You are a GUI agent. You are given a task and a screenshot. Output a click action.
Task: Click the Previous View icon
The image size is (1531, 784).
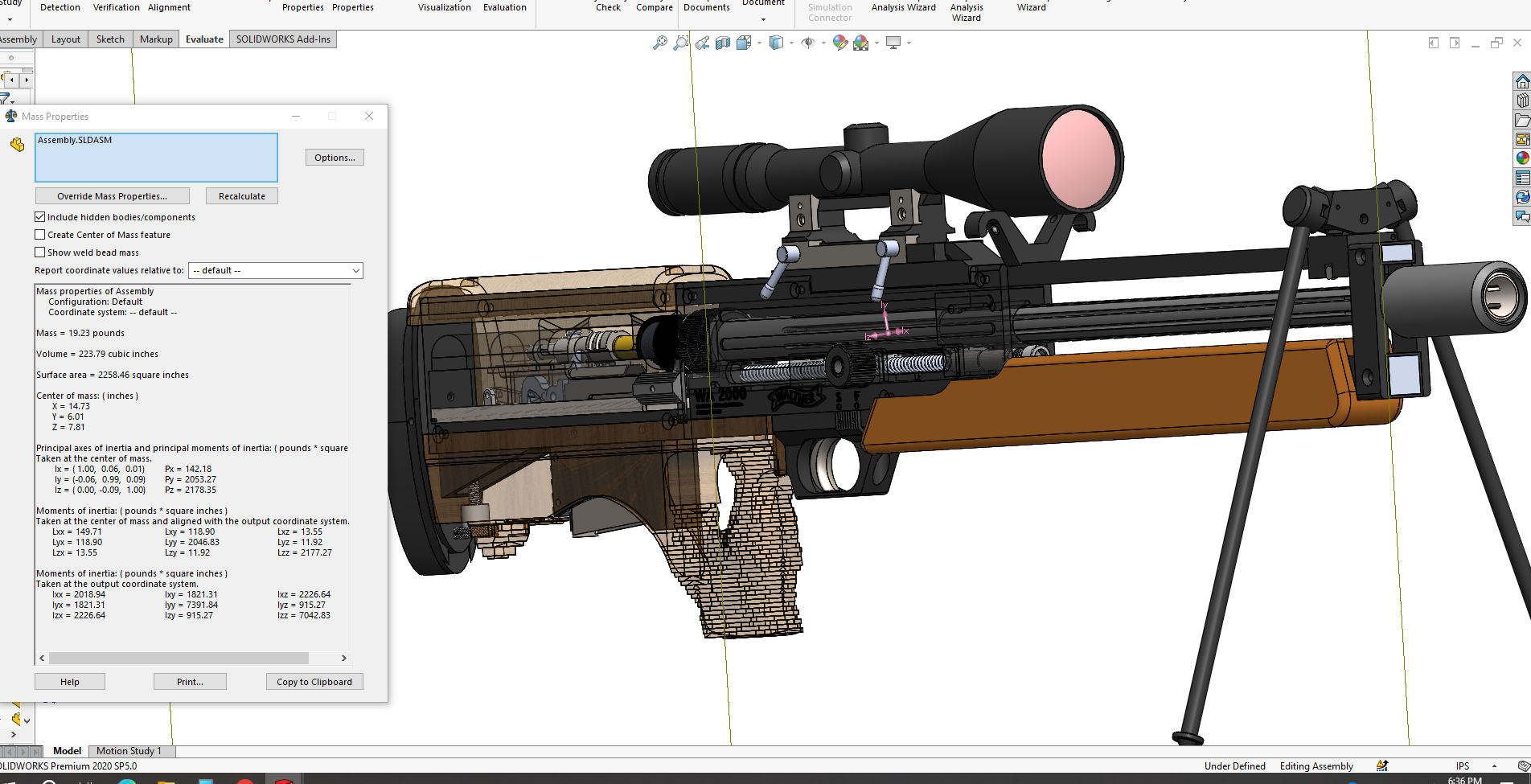(702, 43)
